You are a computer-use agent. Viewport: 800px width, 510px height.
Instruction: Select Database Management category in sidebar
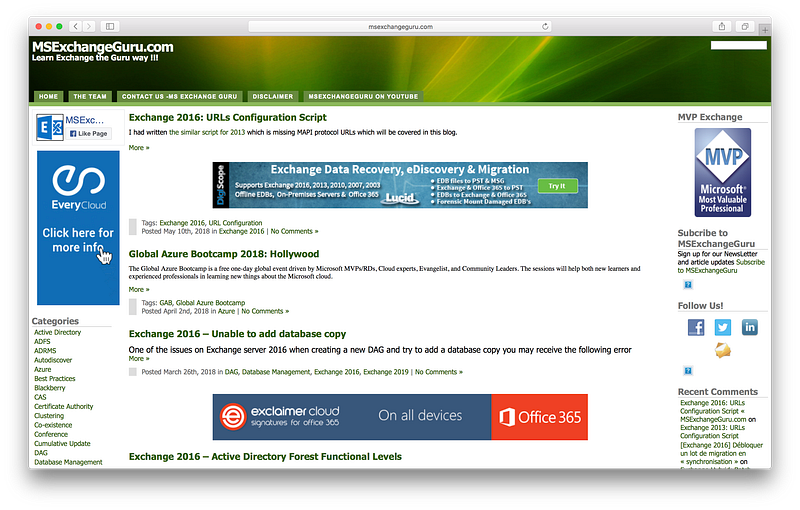(68, 462)
